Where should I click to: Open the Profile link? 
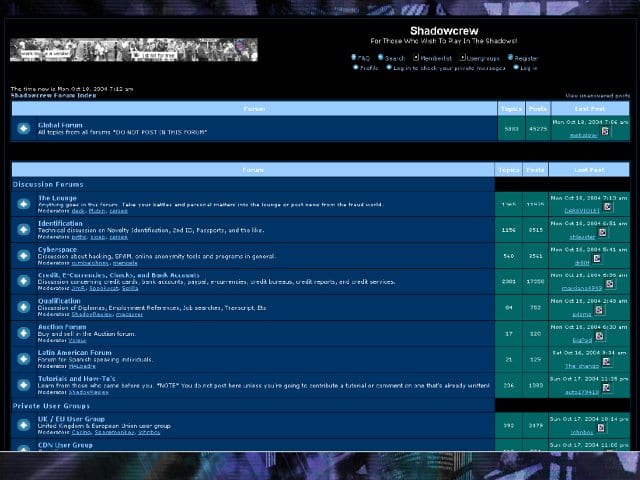click(369, 68)
